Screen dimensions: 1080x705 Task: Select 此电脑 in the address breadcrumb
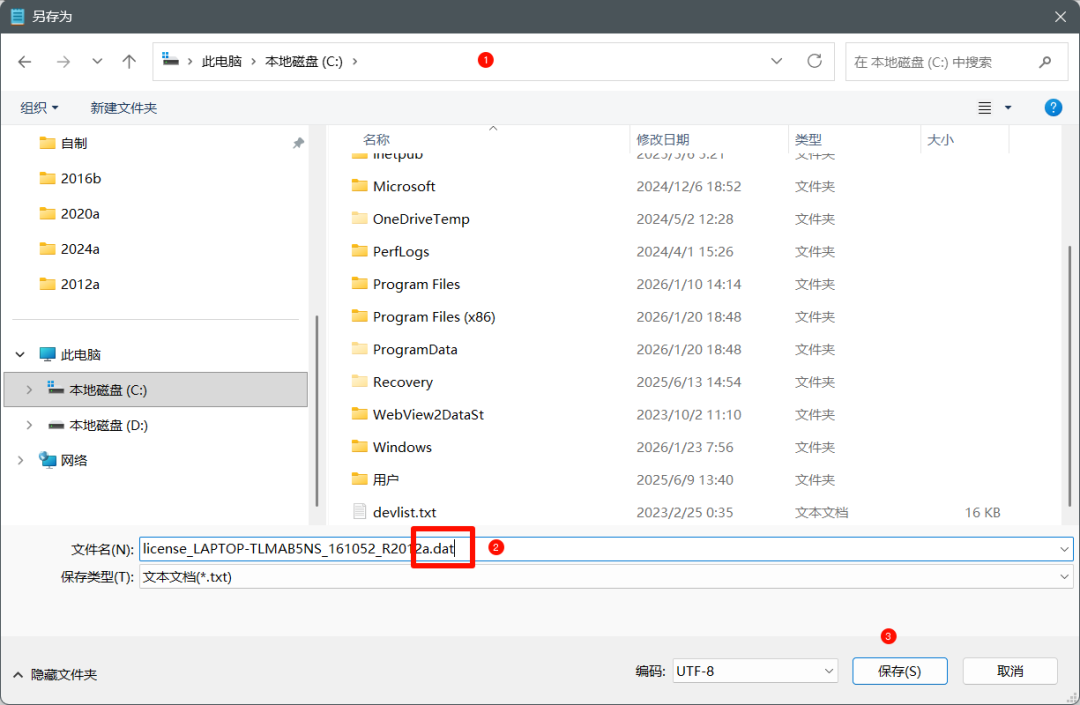tap(222, 61)
